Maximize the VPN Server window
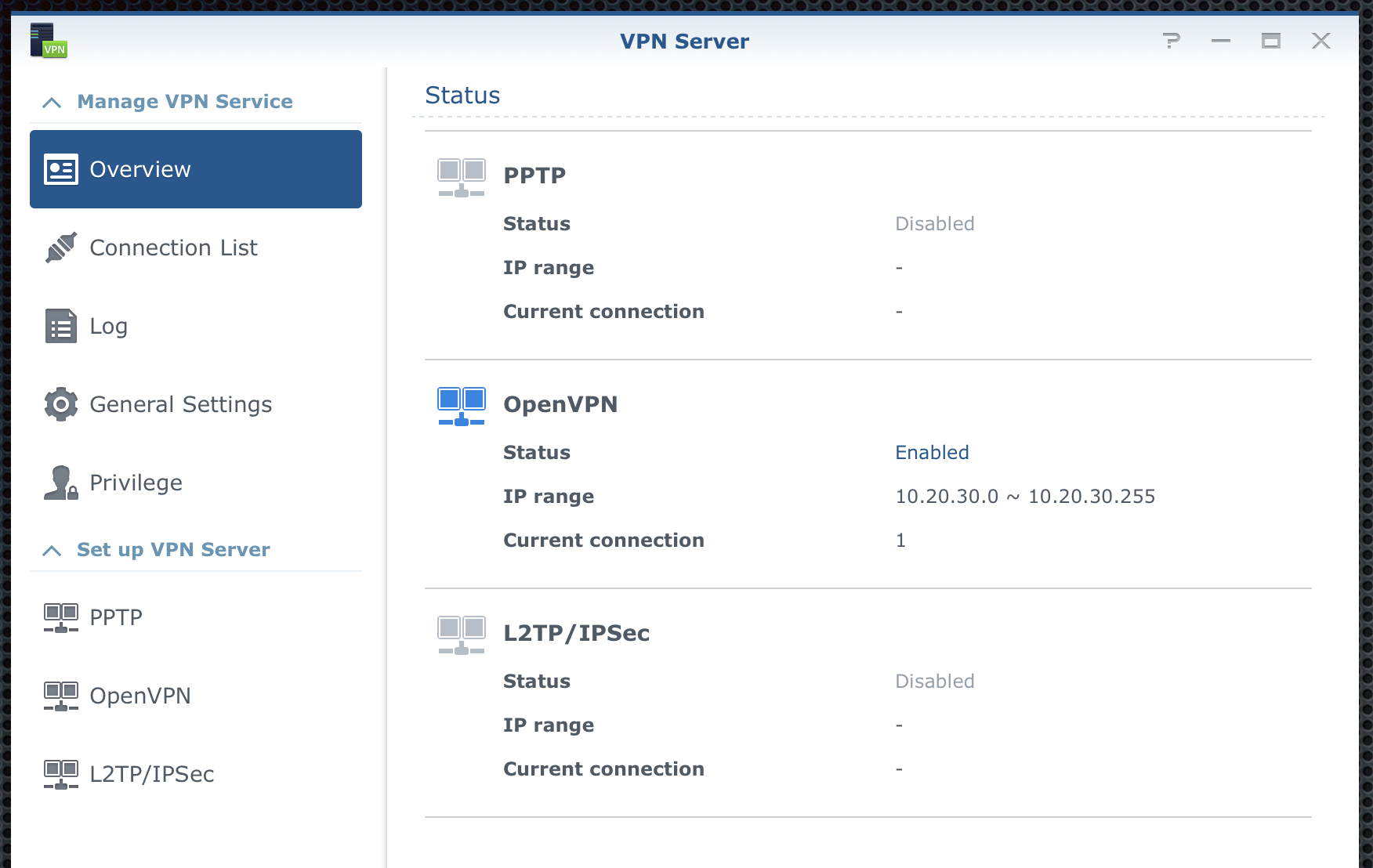 coord(1271,41)
